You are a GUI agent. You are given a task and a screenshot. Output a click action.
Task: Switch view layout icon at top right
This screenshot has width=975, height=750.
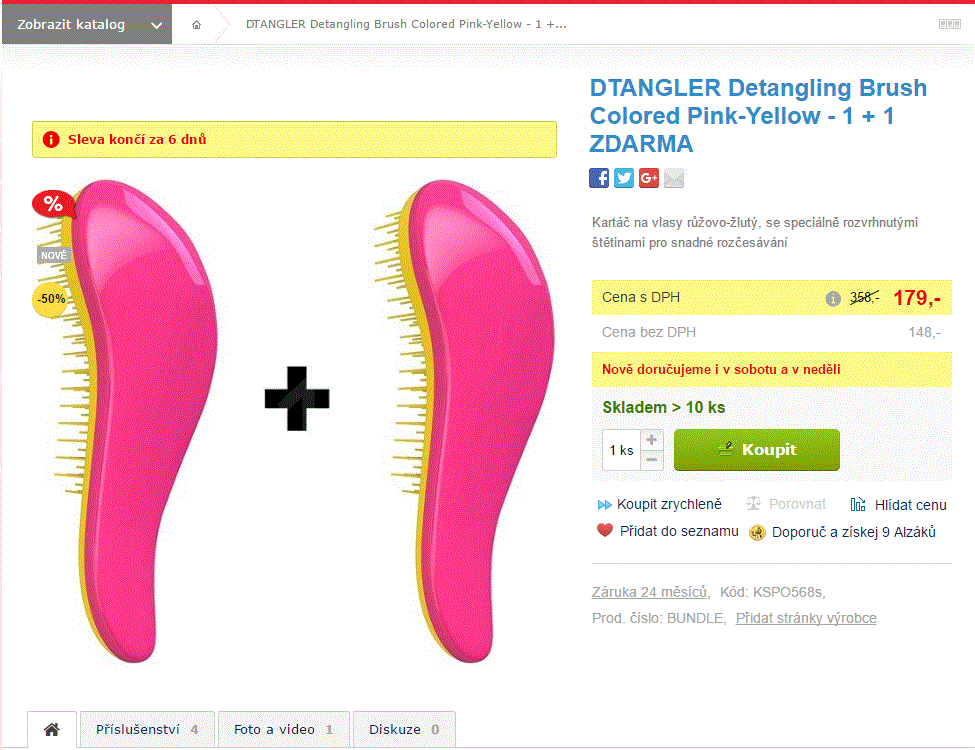pyautogui.click(x=950, y=24)
